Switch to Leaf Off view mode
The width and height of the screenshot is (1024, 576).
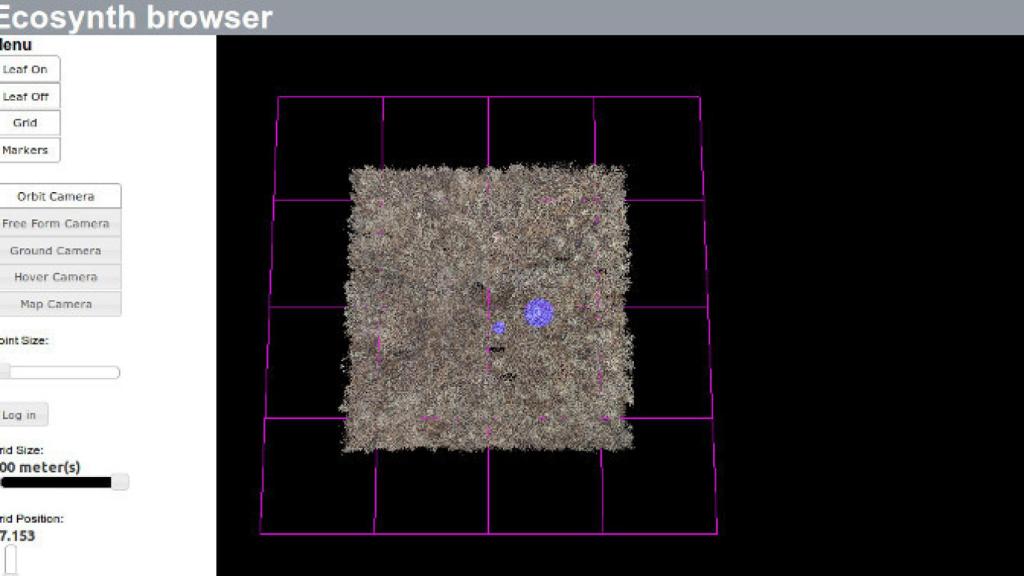[29, 96]
